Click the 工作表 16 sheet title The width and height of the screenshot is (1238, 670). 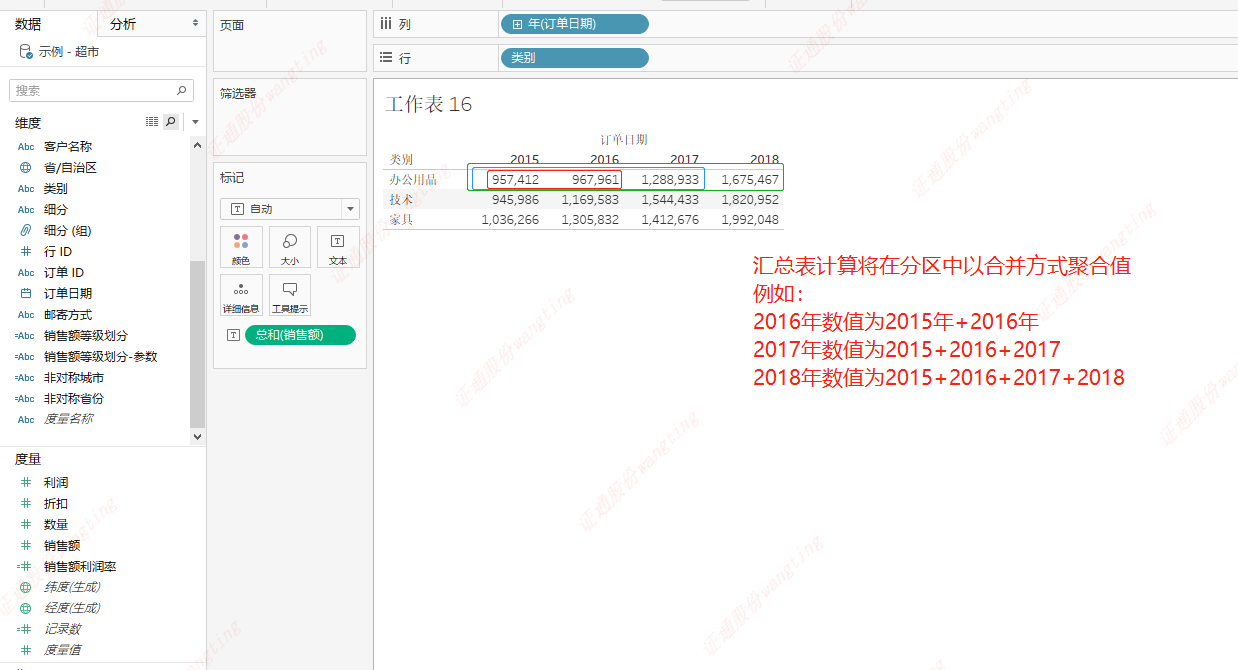tap(429, 104)
